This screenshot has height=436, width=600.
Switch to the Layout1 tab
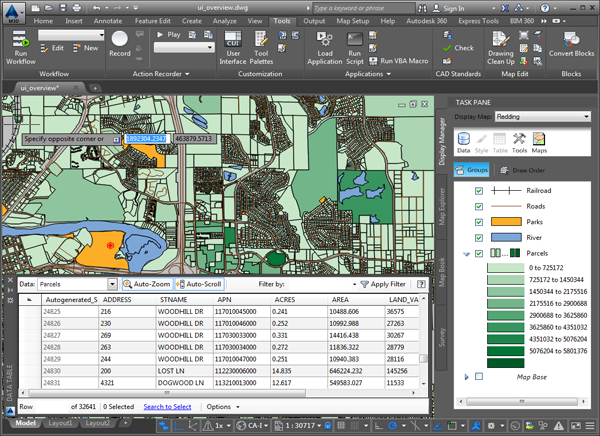click(x=62, y=423)
